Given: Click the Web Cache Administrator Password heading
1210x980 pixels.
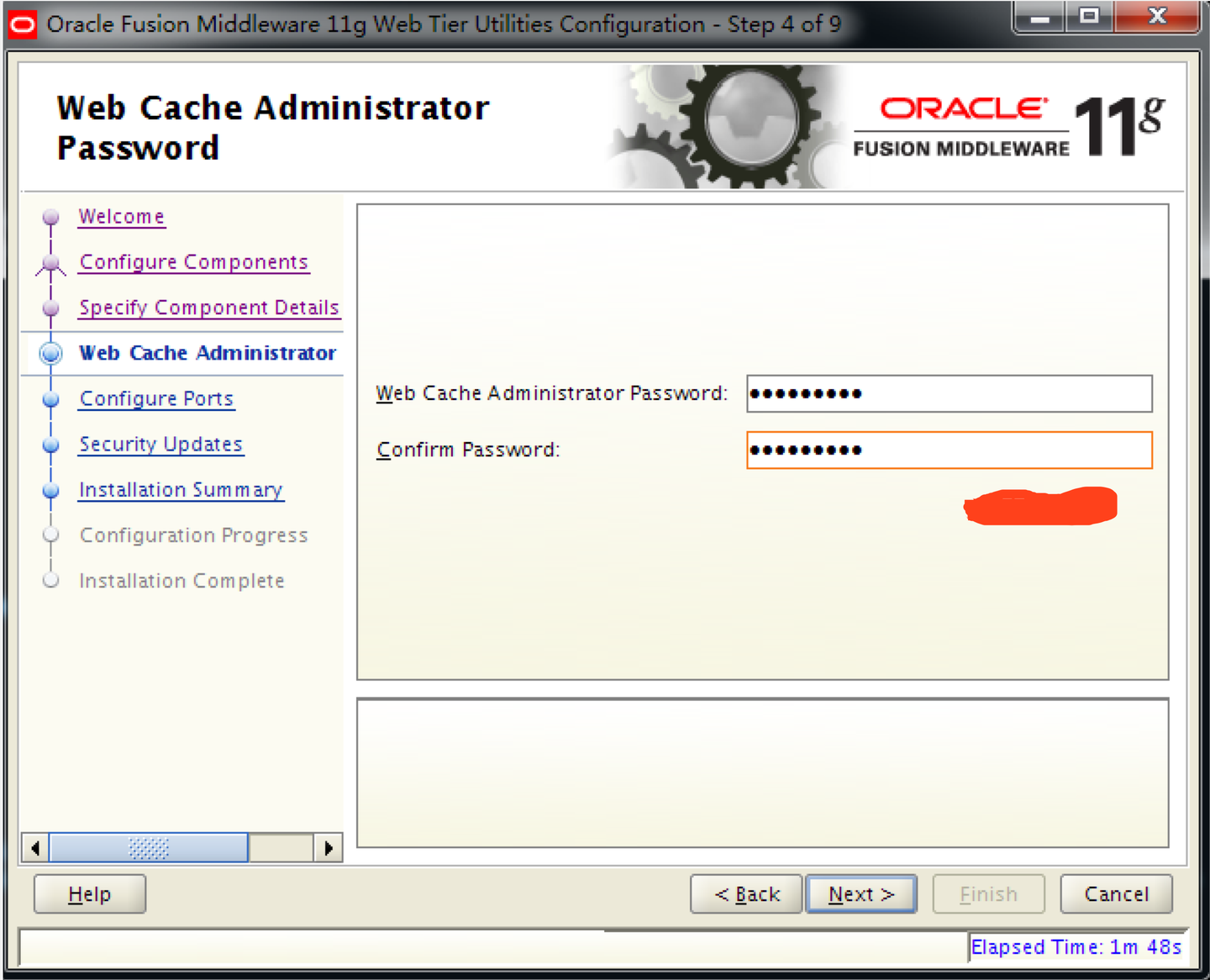Looking at the screenshot, I should click(x=273, y=128).
